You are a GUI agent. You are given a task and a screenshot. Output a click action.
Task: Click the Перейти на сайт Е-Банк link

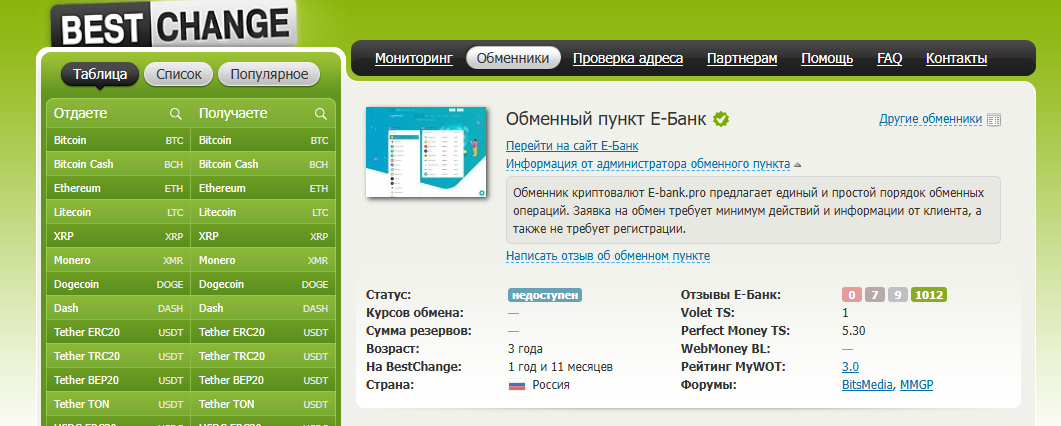click(572, 146)
